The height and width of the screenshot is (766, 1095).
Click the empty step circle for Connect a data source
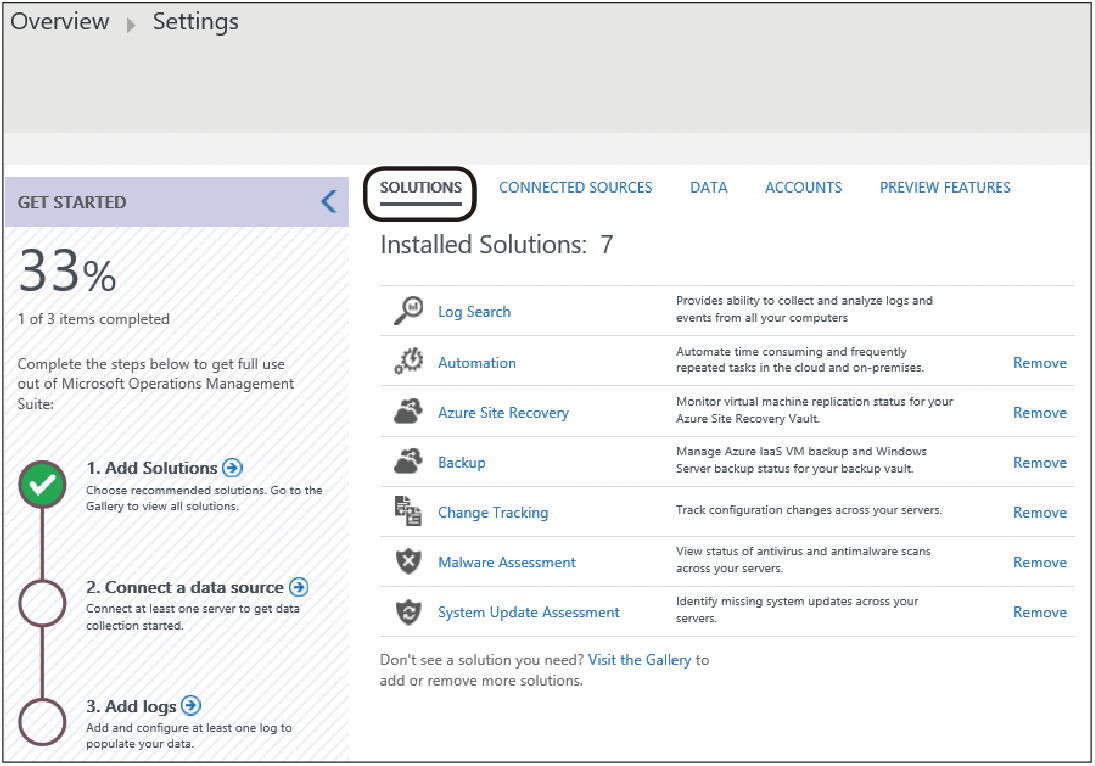[43, 603]
